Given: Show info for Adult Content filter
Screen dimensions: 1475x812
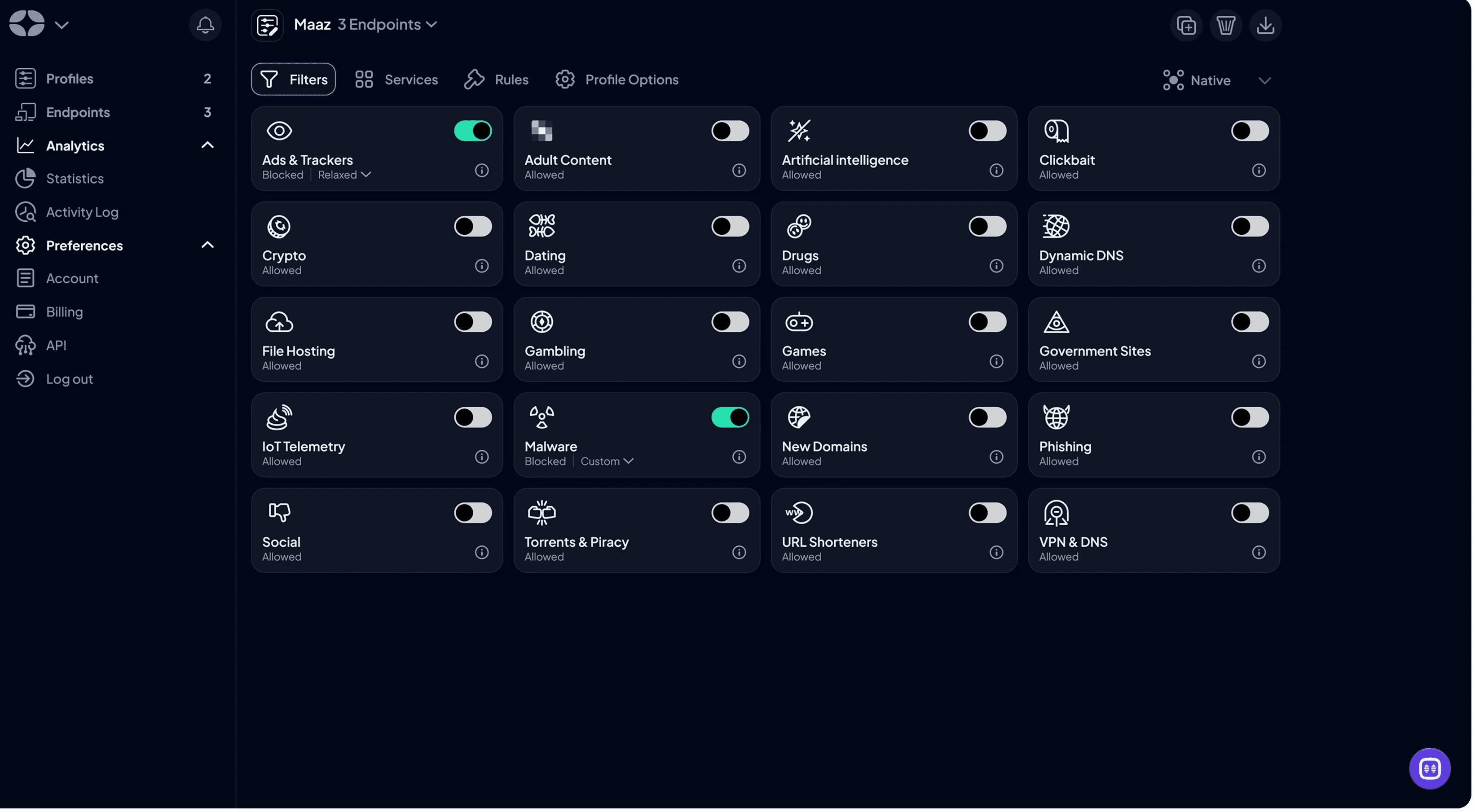Looking at the screenshot, I should click(739, 171).
